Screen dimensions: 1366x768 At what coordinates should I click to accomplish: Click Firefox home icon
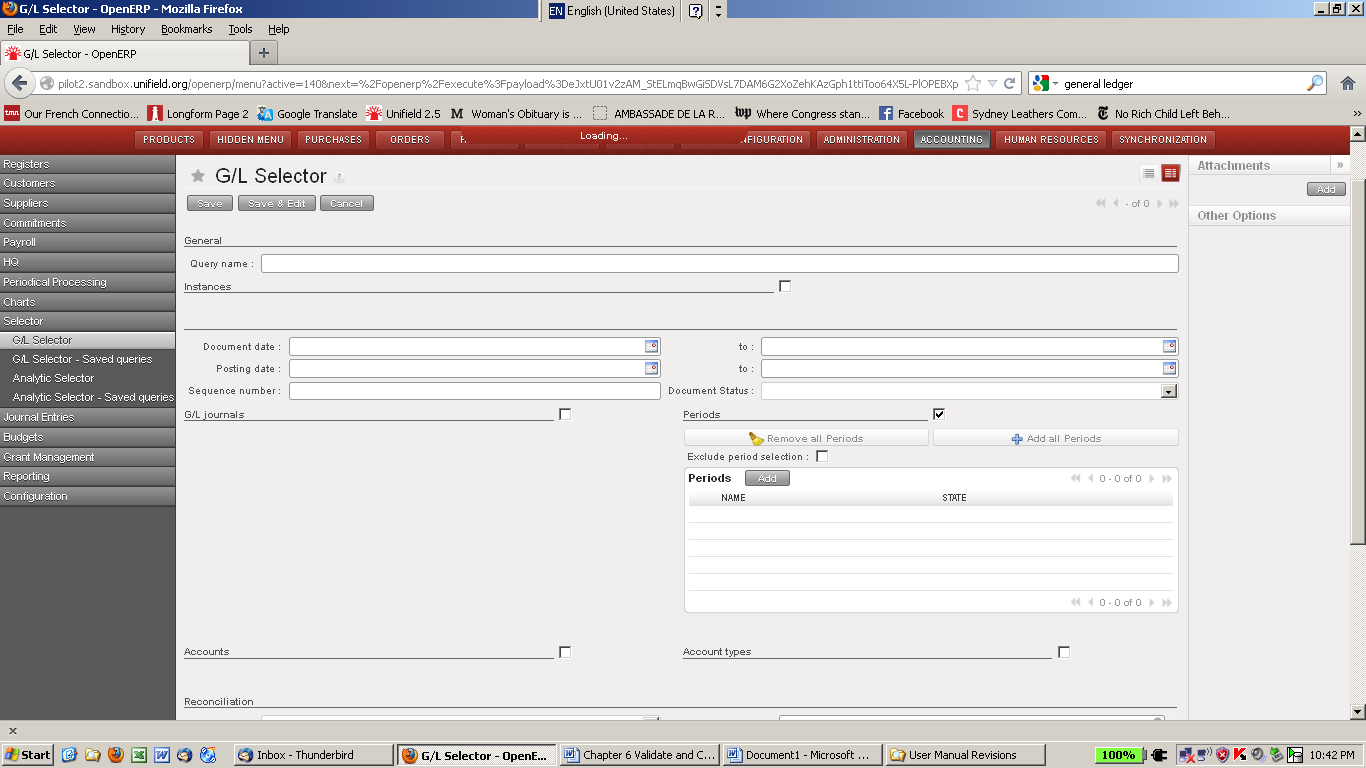pyautogui.click(x=1348, y=84)
